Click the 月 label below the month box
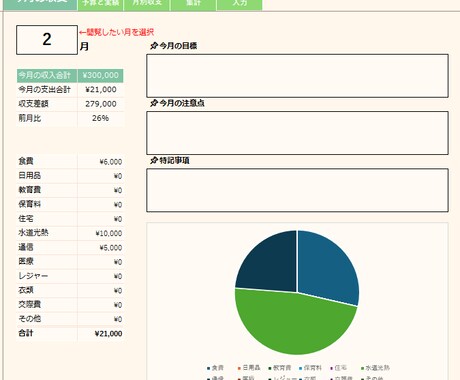 84,46
